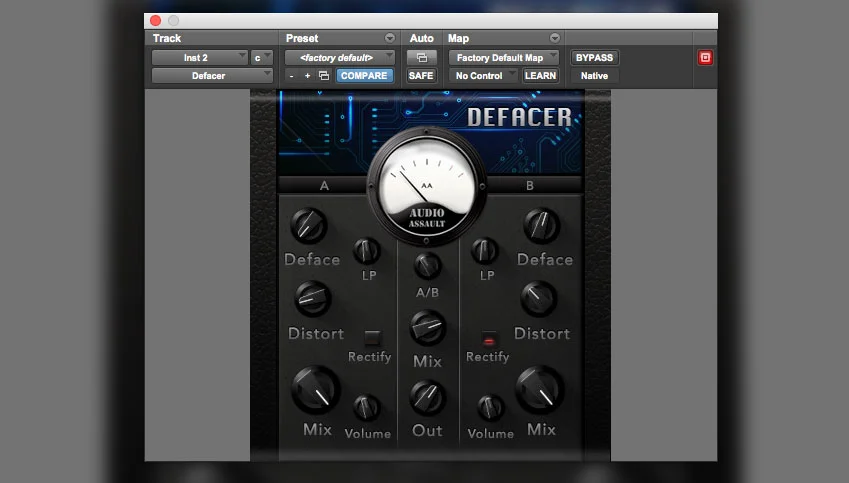Open the insert position c dropdown
849x483 pixels.
pyautogui.click(x=262, y=57)
